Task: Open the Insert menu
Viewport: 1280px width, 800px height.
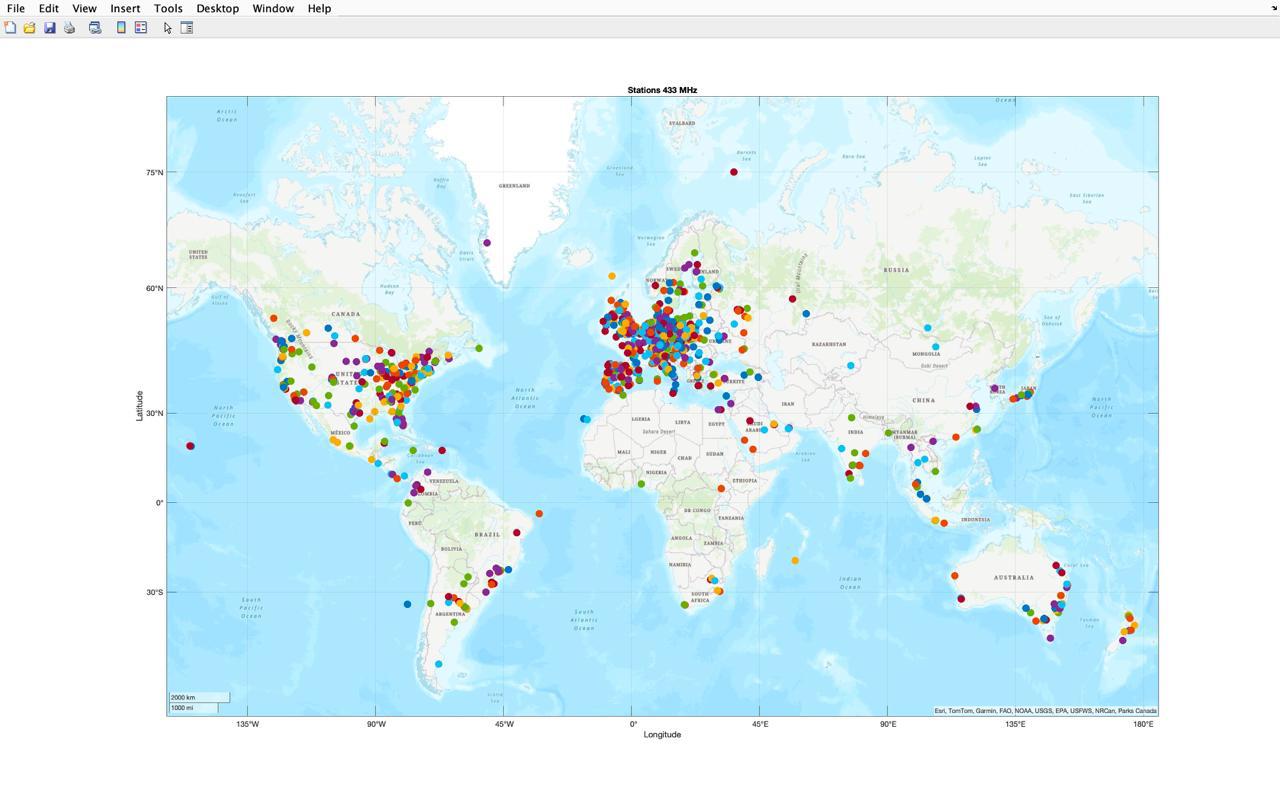Action: pos(125,8)
